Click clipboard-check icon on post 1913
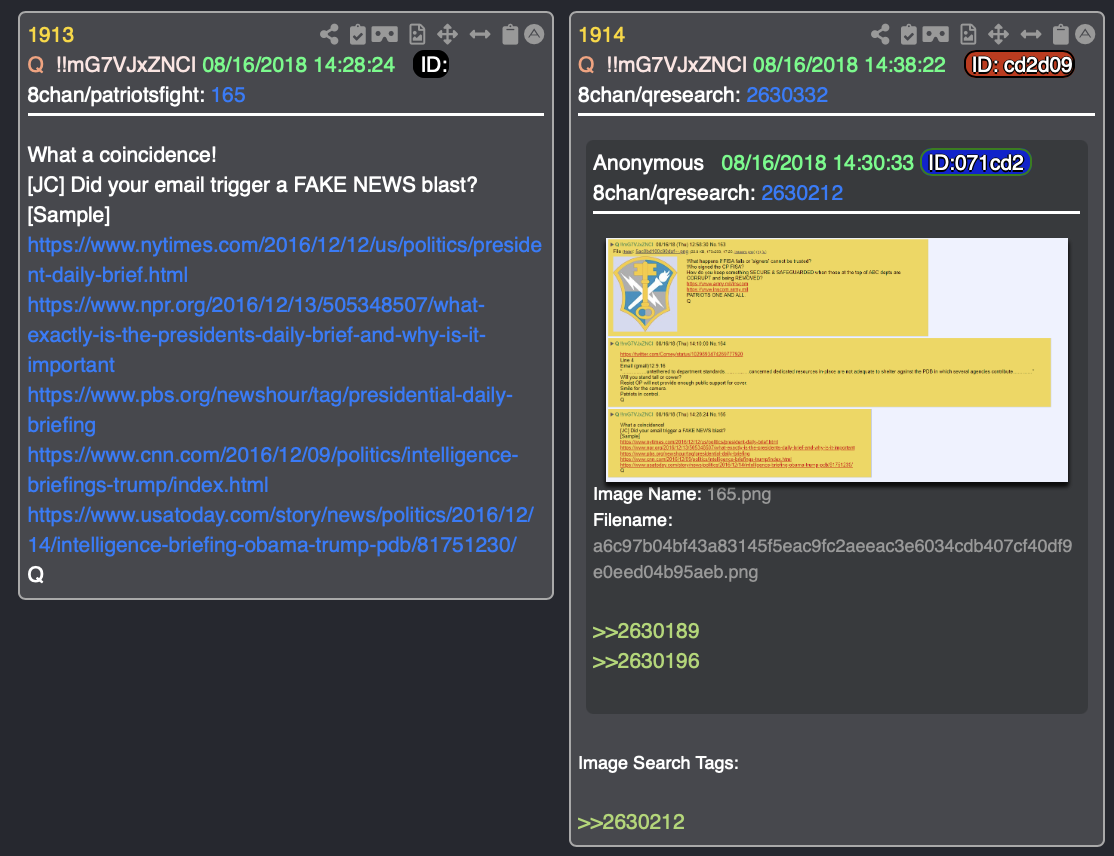Screen dimensions: 1114x856 (358, 34)
